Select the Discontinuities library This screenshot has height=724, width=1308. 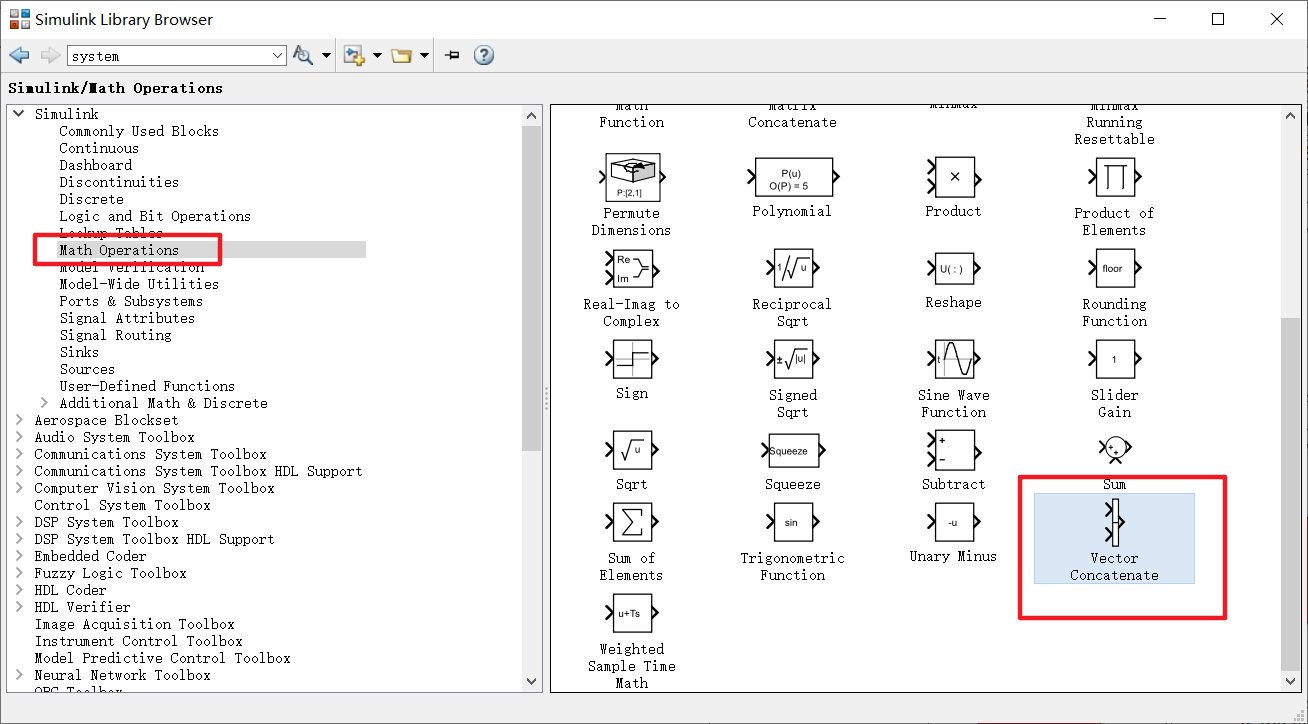pos(119,182)
